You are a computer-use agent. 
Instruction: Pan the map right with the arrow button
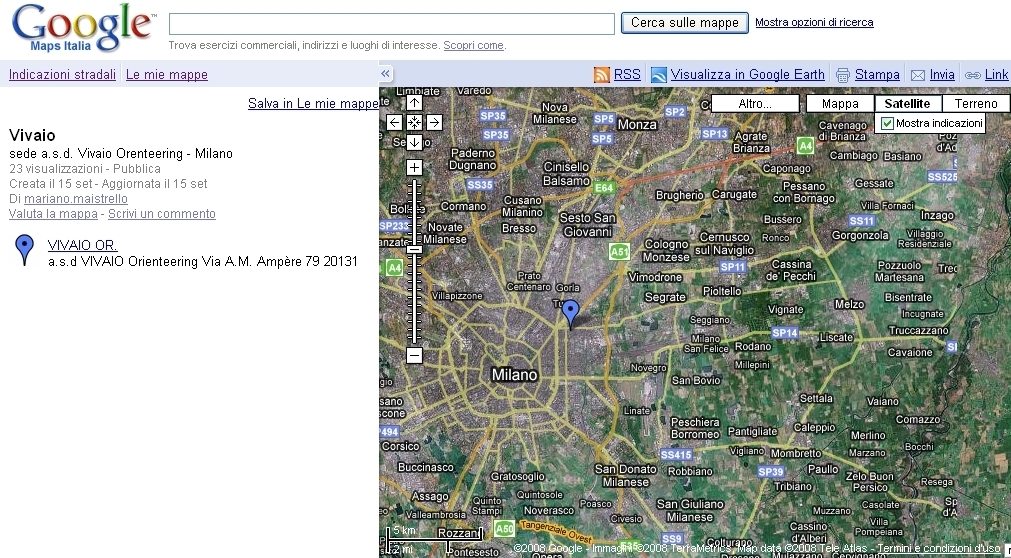434,123
